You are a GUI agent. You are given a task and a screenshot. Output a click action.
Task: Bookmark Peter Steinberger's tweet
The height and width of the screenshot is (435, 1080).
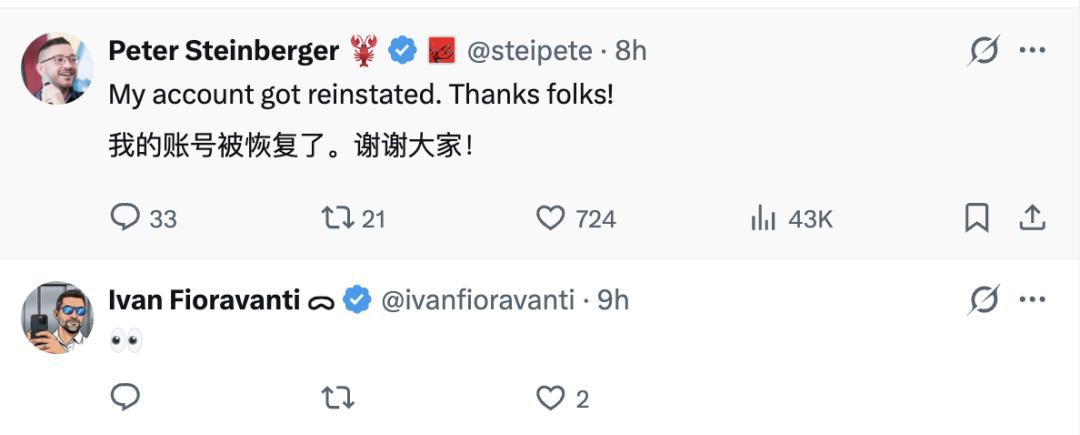pos(976,218)
